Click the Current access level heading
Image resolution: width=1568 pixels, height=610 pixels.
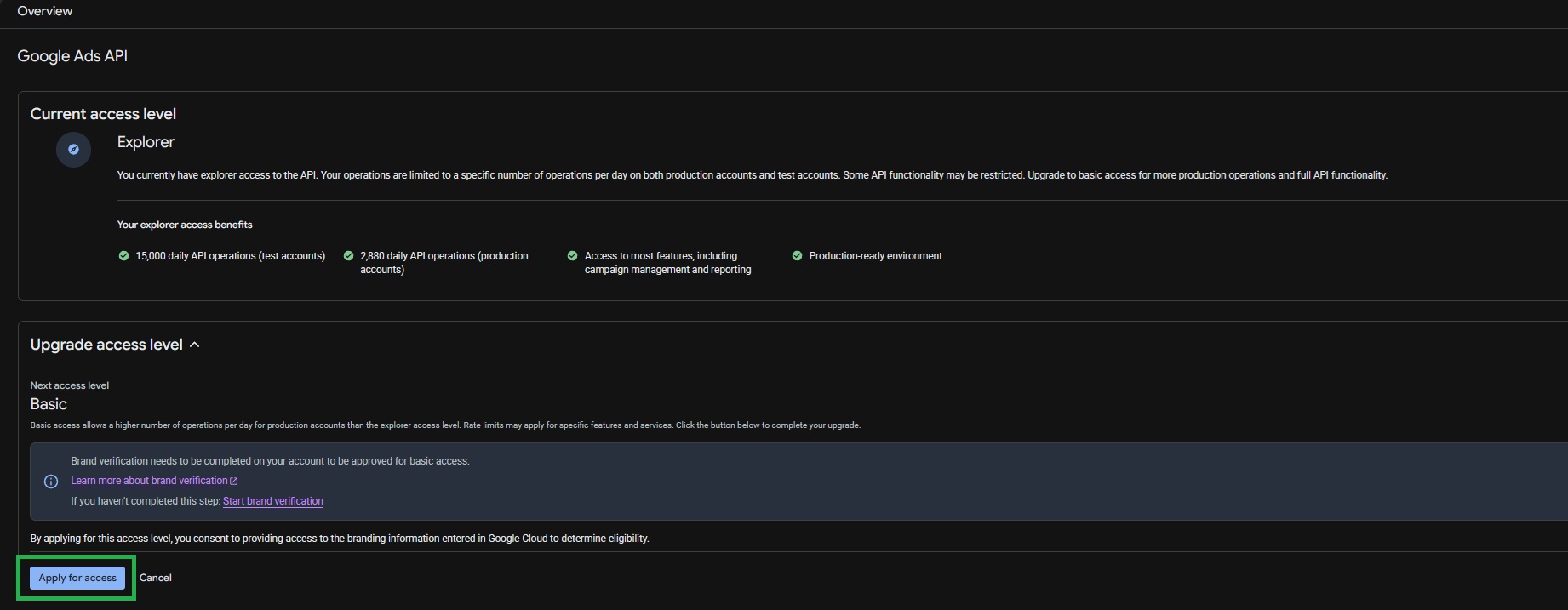click(103, 114)
